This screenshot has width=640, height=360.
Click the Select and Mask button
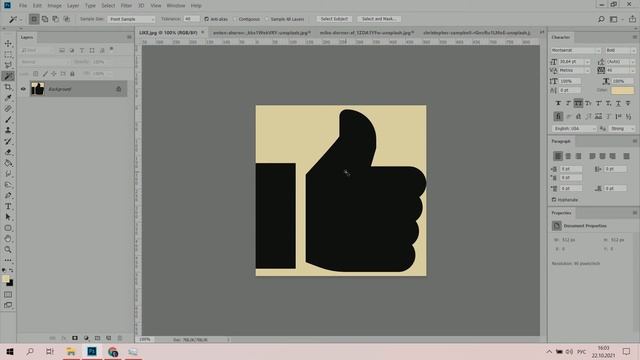click(379, 19)
